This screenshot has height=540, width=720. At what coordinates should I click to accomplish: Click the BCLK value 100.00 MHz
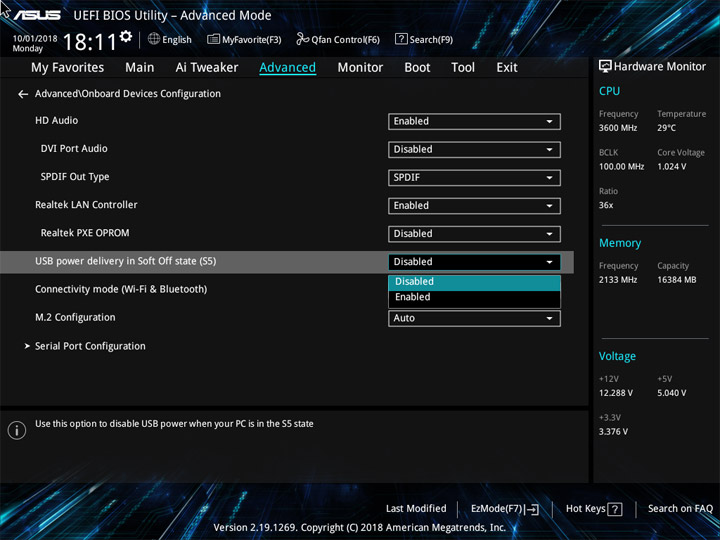coord(621,166)
